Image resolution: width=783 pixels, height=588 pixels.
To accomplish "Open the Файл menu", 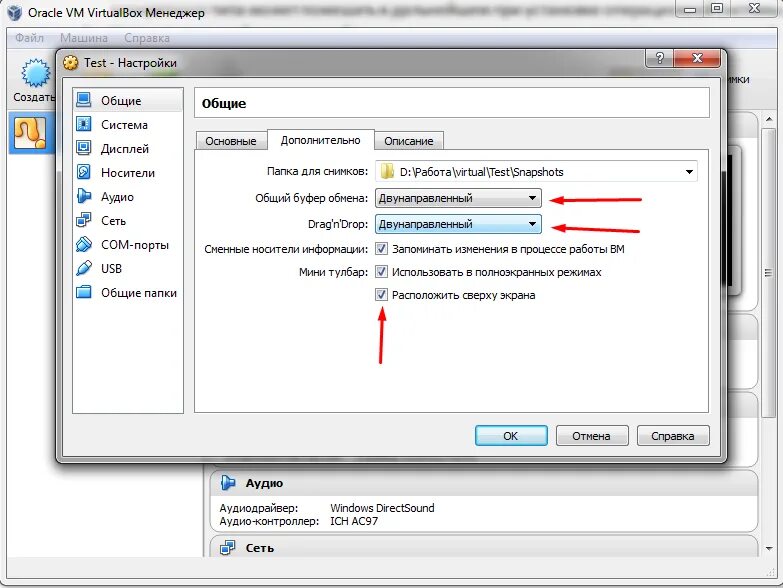I will [29, 38].
